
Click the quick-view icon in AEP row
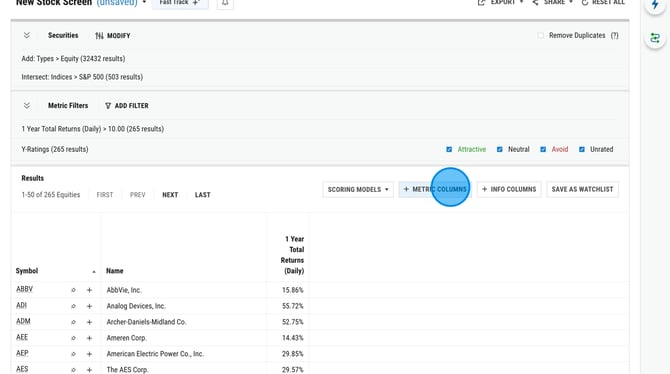click(73, 354)
